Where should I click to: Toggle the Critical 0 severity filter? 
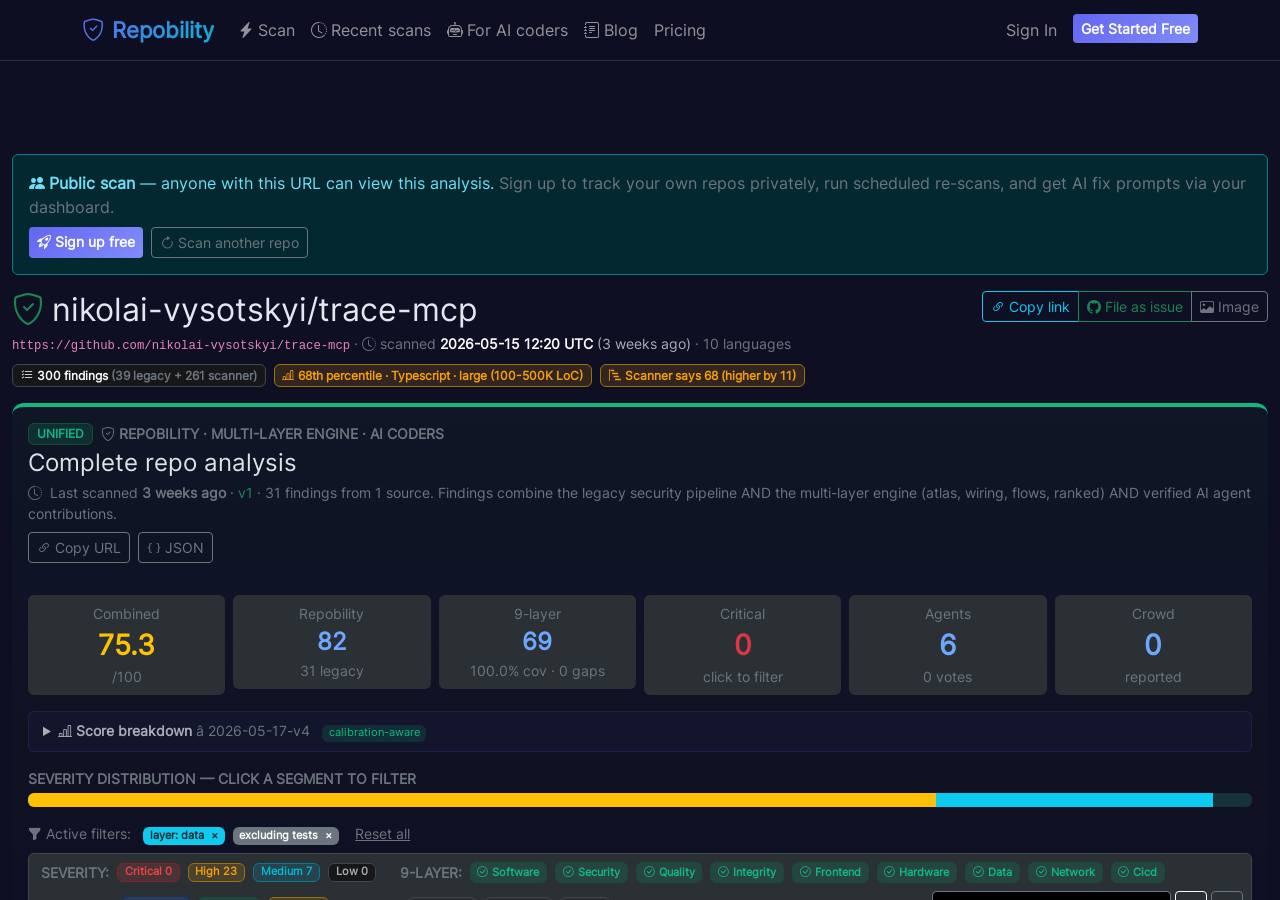(148, 872)
